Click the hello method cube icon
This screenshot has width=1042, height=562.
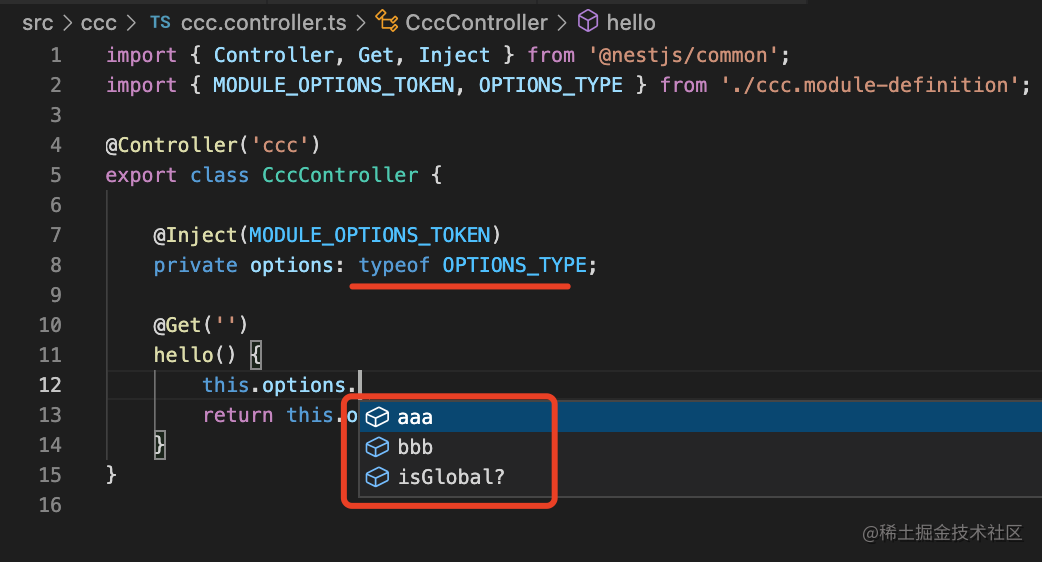[x=589, y=22]
